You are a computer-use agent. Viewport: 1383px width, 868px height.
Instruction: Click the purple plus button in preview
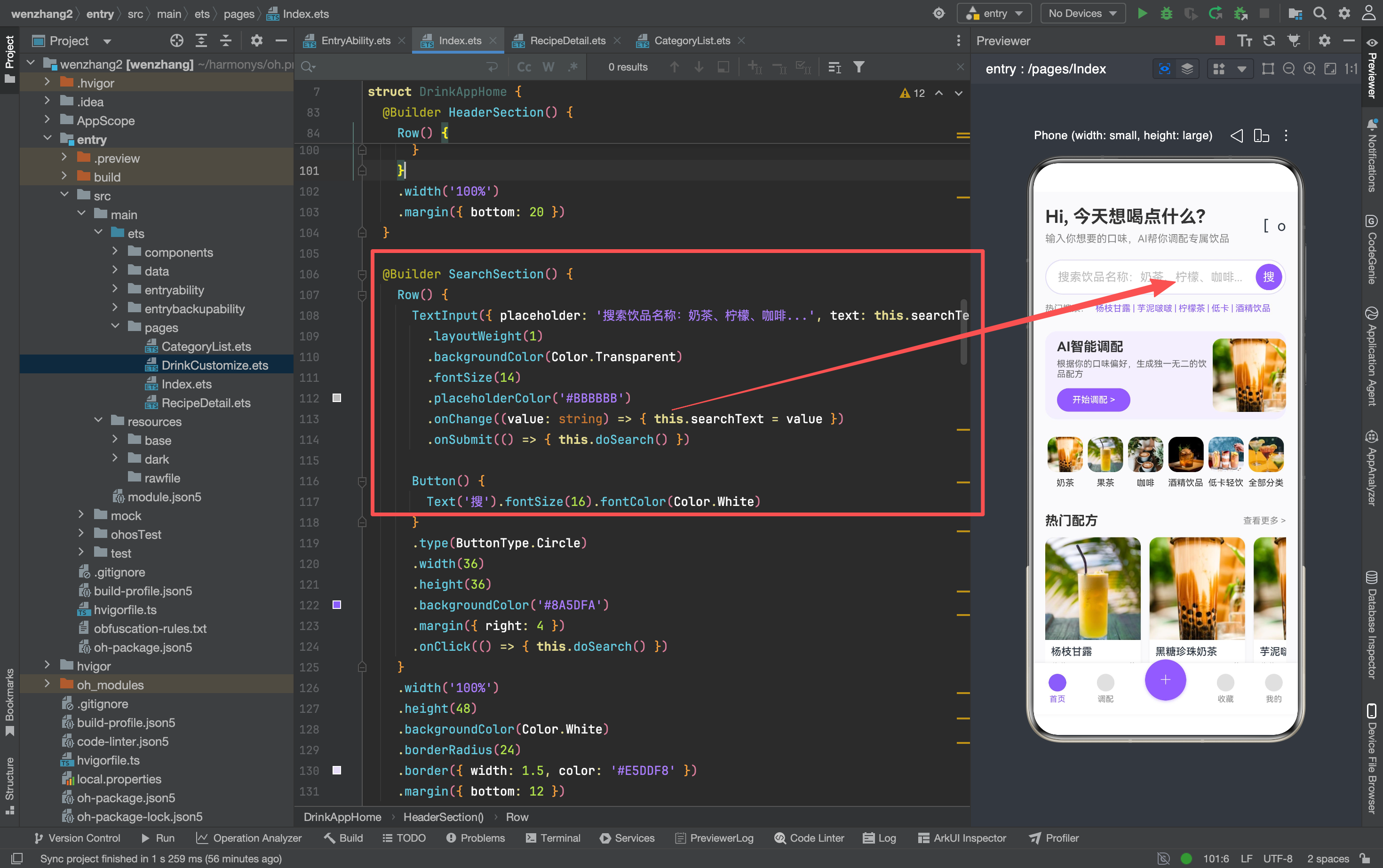[x=1165, y=680]
